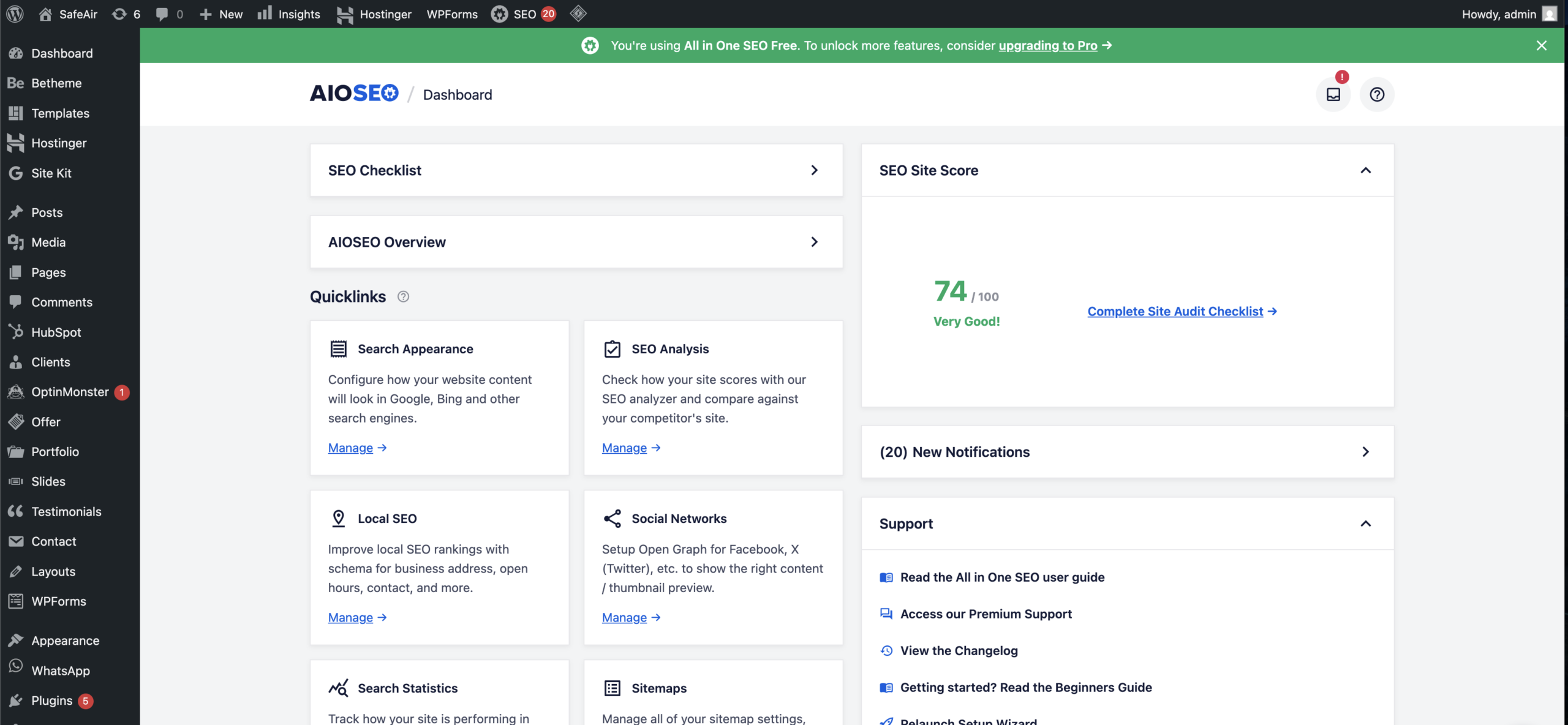Open Betheme in the sidebar
The height and width of the screenshot is (725, 1568).
[x=70, y=83]
